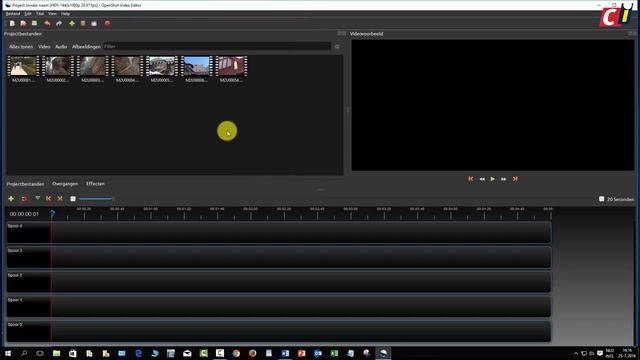The image size is (640, 360).
Task: Filter project files by Audio
Action: click(61, 47)
